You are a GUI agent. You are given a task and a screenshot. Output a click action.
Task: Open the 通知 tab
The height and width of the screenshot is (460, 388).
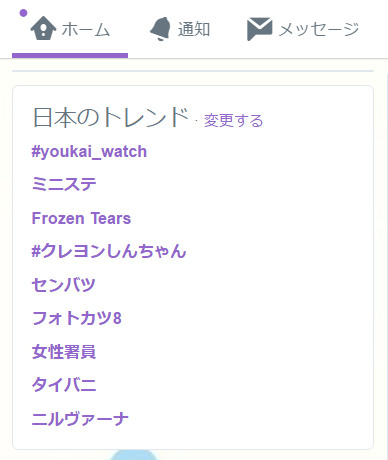[x=180, y=29]
